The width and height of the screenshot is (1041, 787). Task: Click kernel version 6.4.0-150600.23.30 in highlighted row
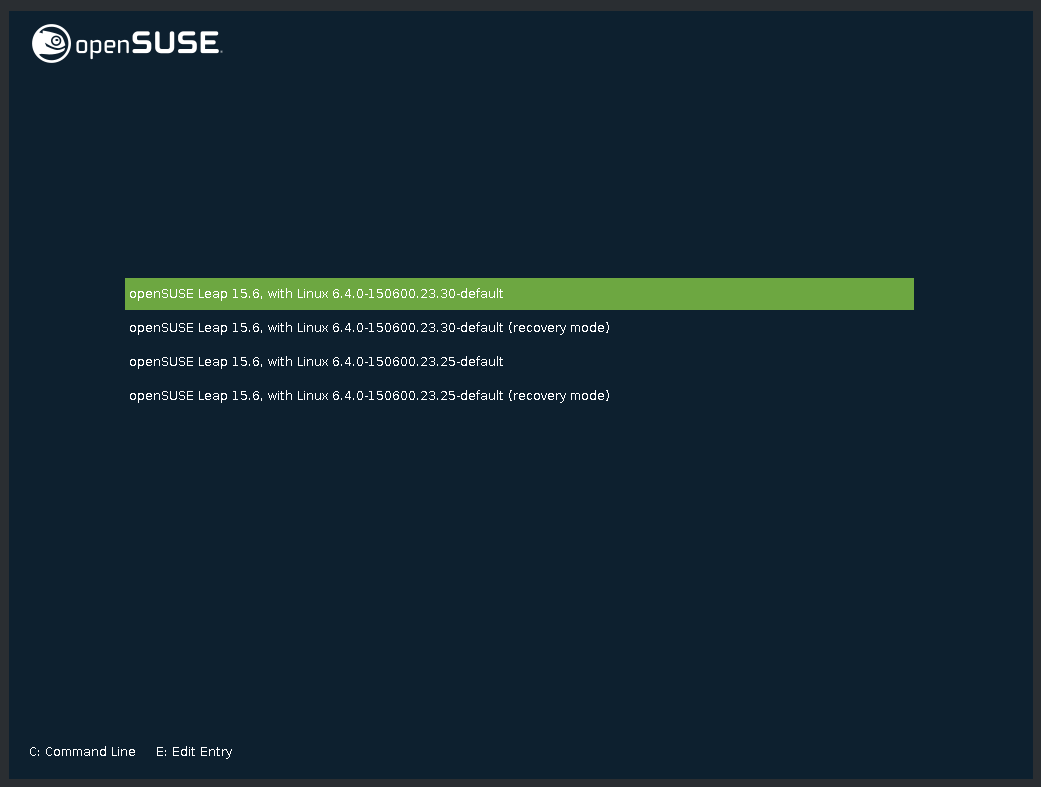[x=393, y=294]
